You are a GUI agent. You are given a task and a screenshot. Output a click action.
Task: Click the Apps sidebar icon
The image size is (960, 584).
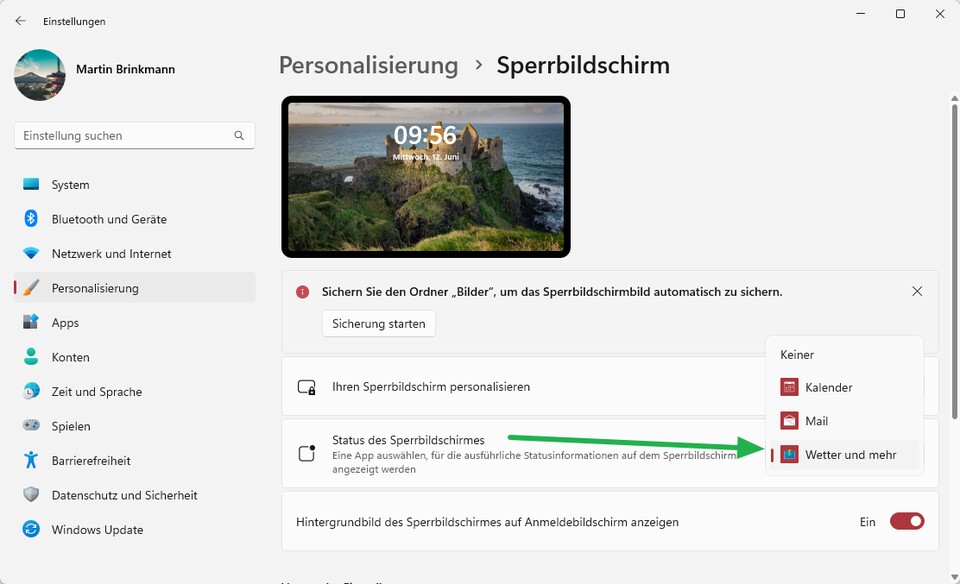[33, 322]
